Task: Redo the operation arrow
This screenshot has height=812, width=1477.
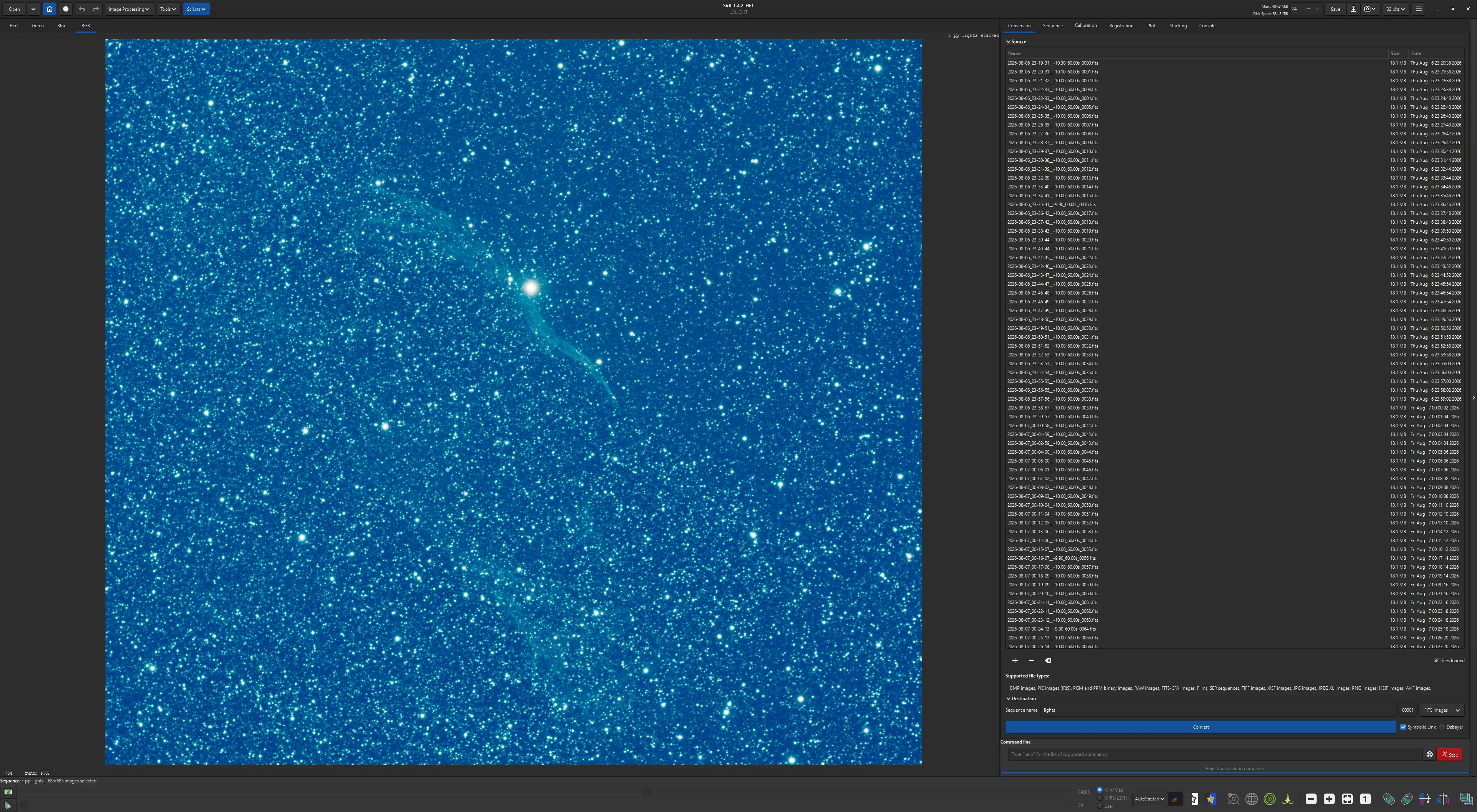Action: [96, 9]
